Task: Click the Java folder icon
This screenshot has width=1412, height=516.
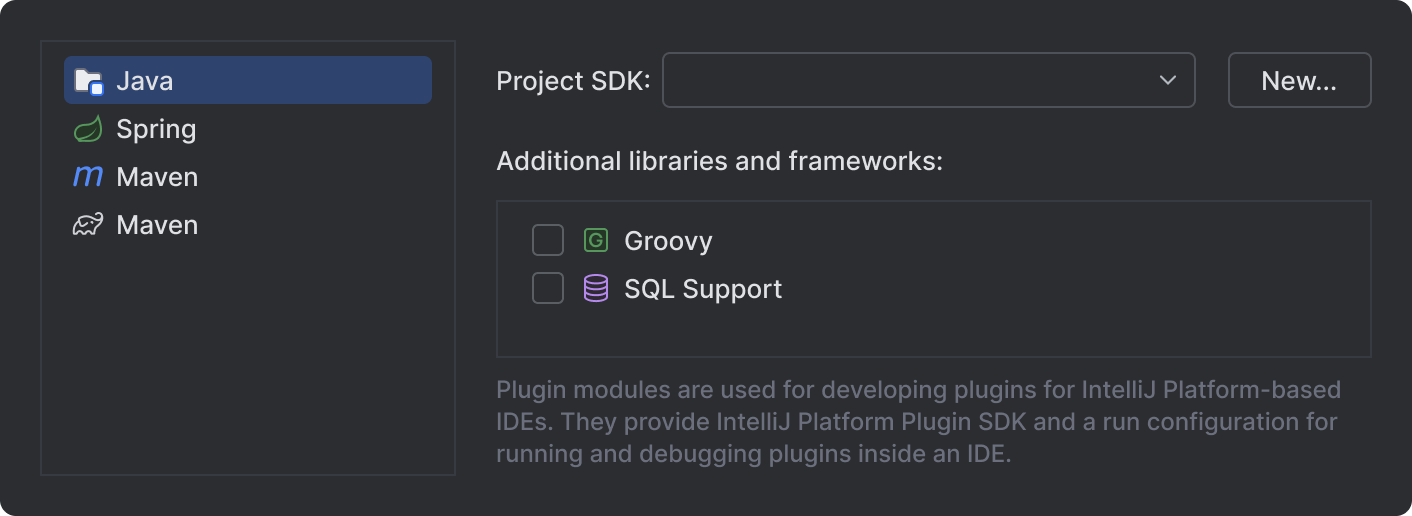Action: 89,81
